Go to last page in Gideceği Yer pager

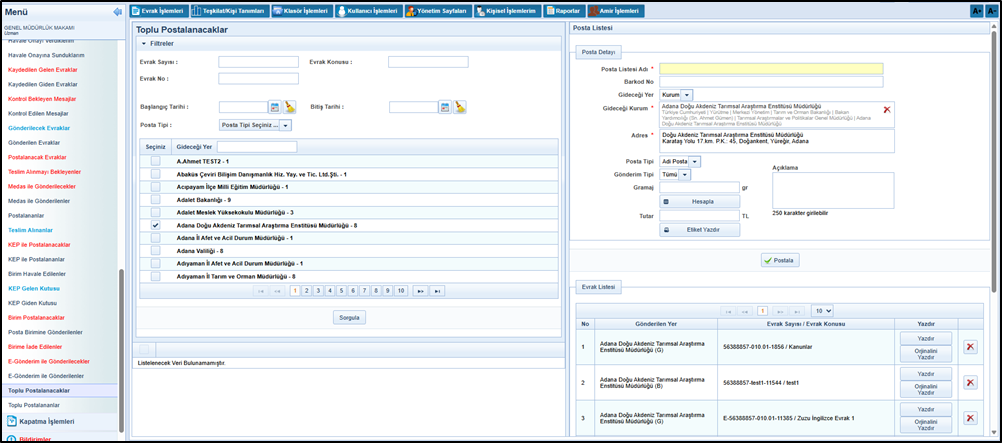tap(437, 291)
